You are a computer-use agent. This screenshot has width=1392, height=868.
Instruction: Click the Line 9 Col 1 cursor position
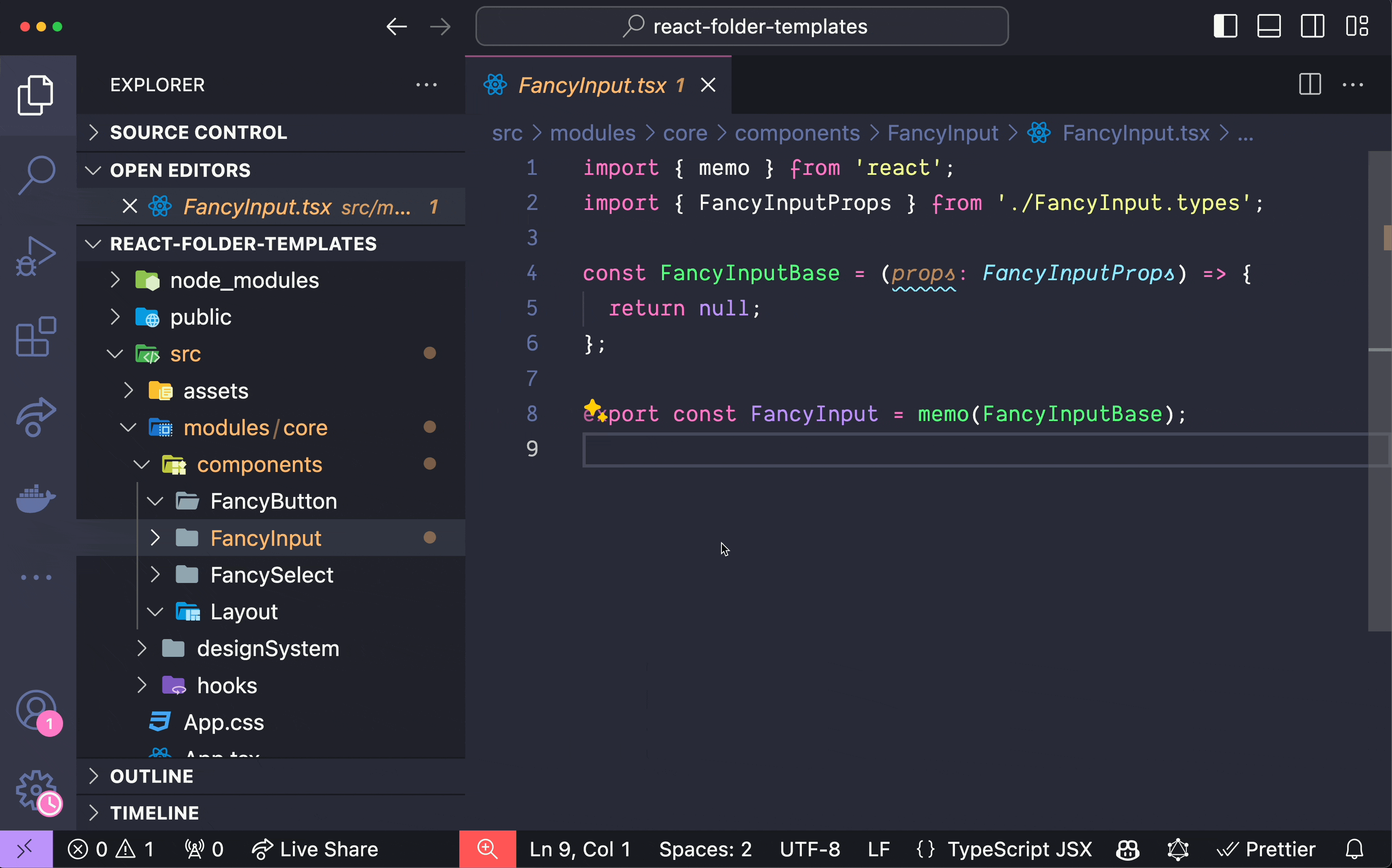point(581,849)
